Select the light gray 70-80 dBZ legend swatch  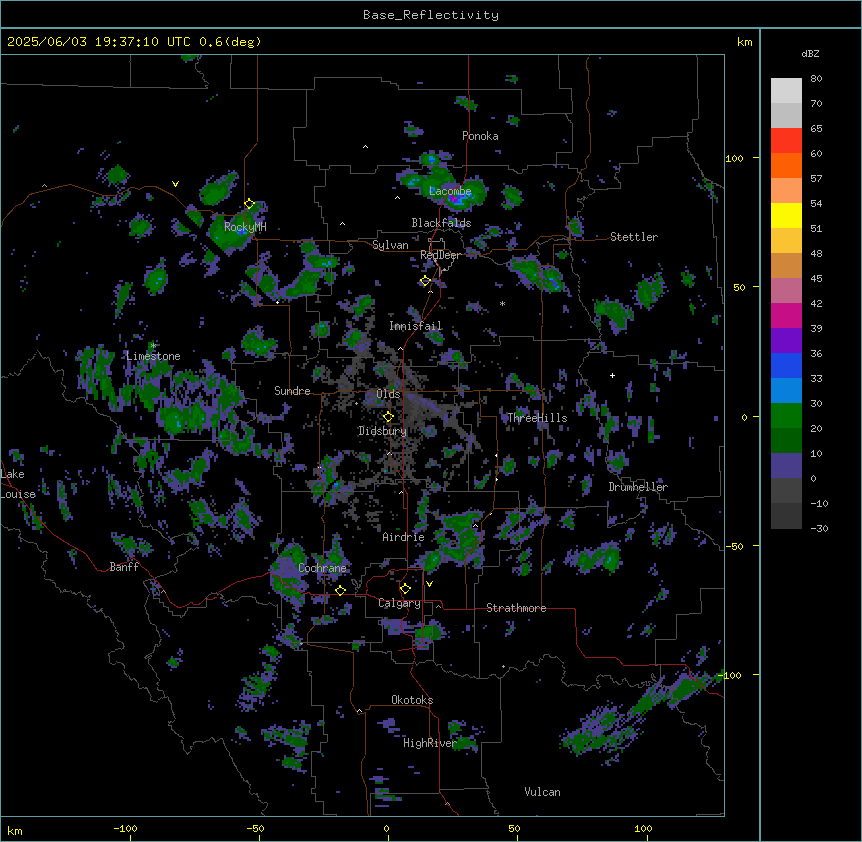pos(786,91)
